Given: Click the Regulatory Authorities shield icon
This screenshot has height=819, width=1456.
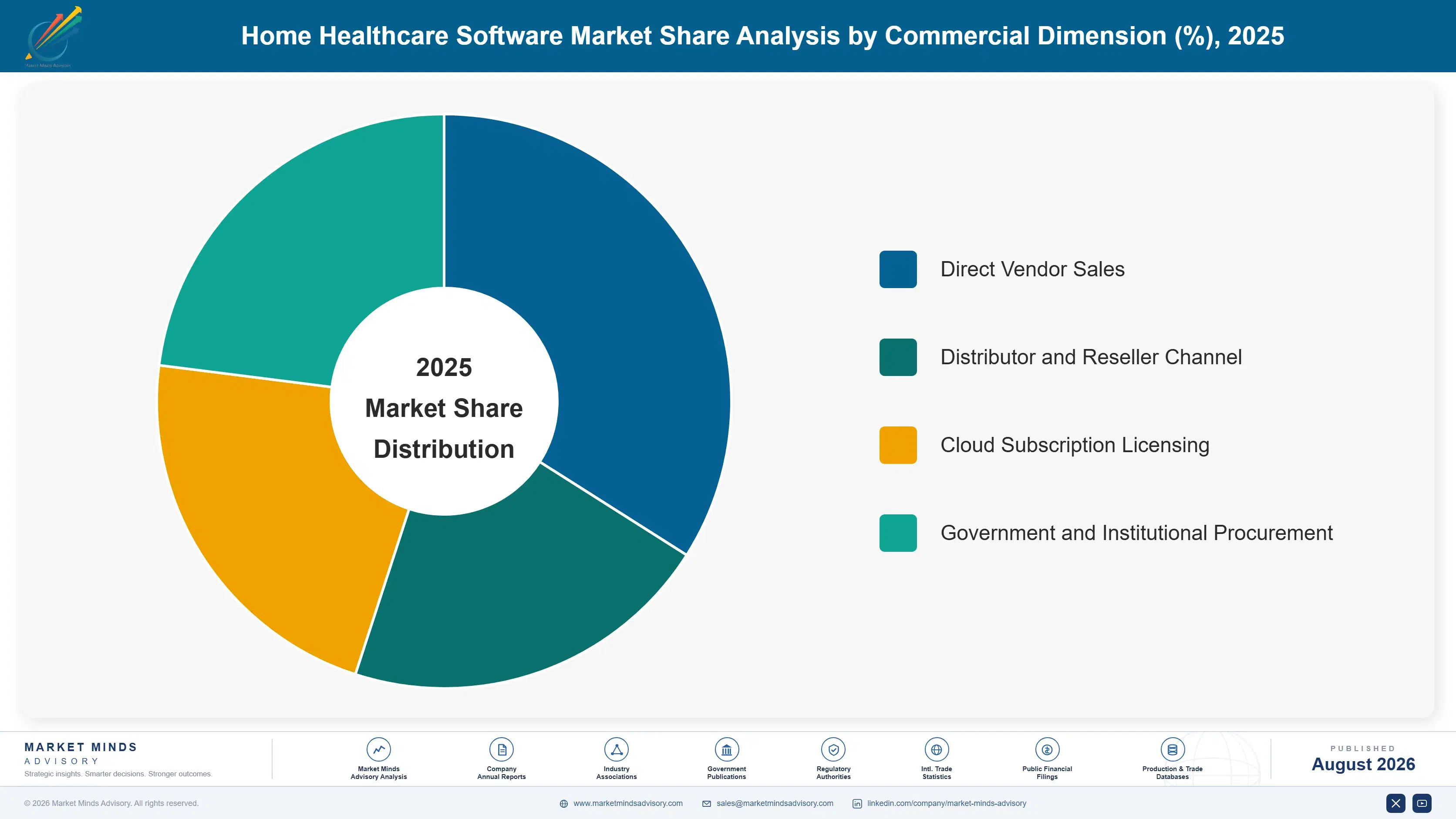Looking at the screenshot, I should pyautogui.click(x=833, y=749).
